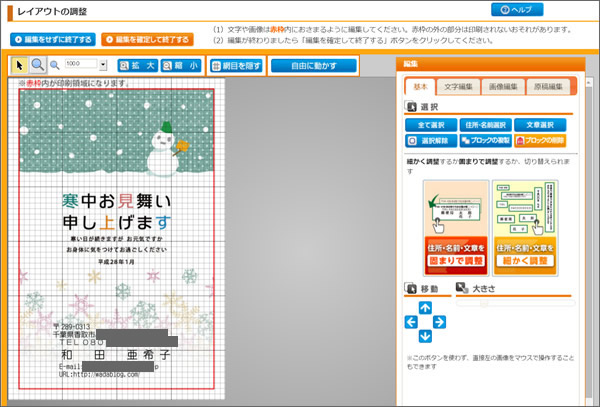
Task: Click the 大きさ size slider
Action: coord(515,303)
